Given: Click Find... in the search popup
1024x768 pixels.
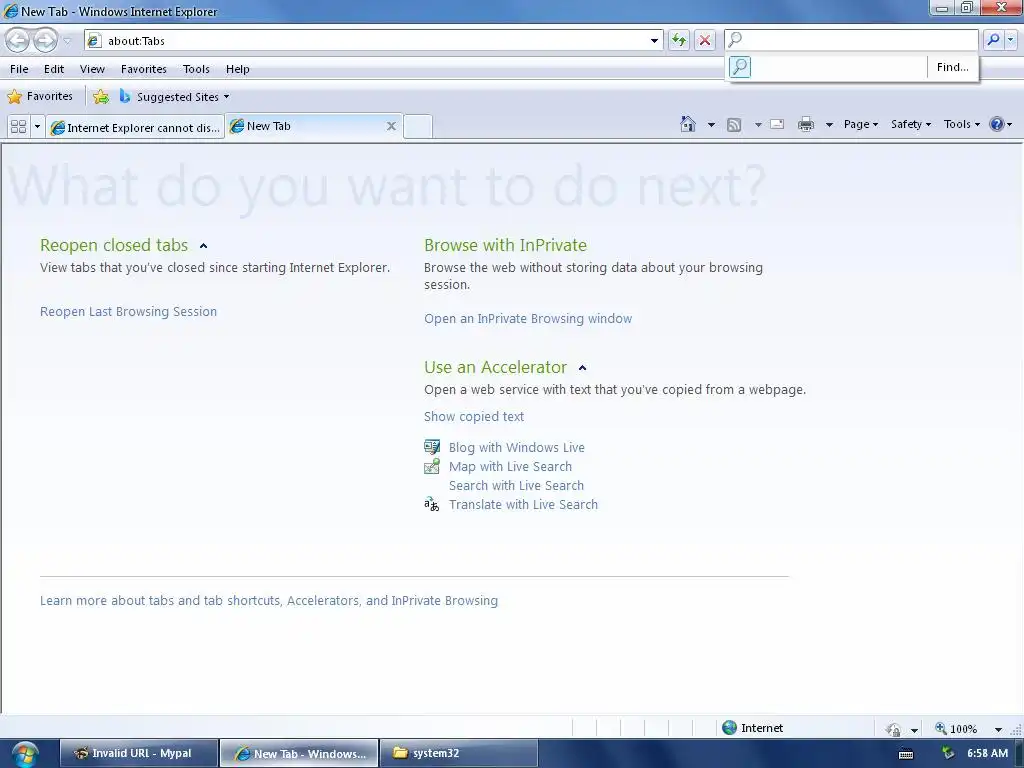Looking at the screenshot, I should [x=952, y=67].
